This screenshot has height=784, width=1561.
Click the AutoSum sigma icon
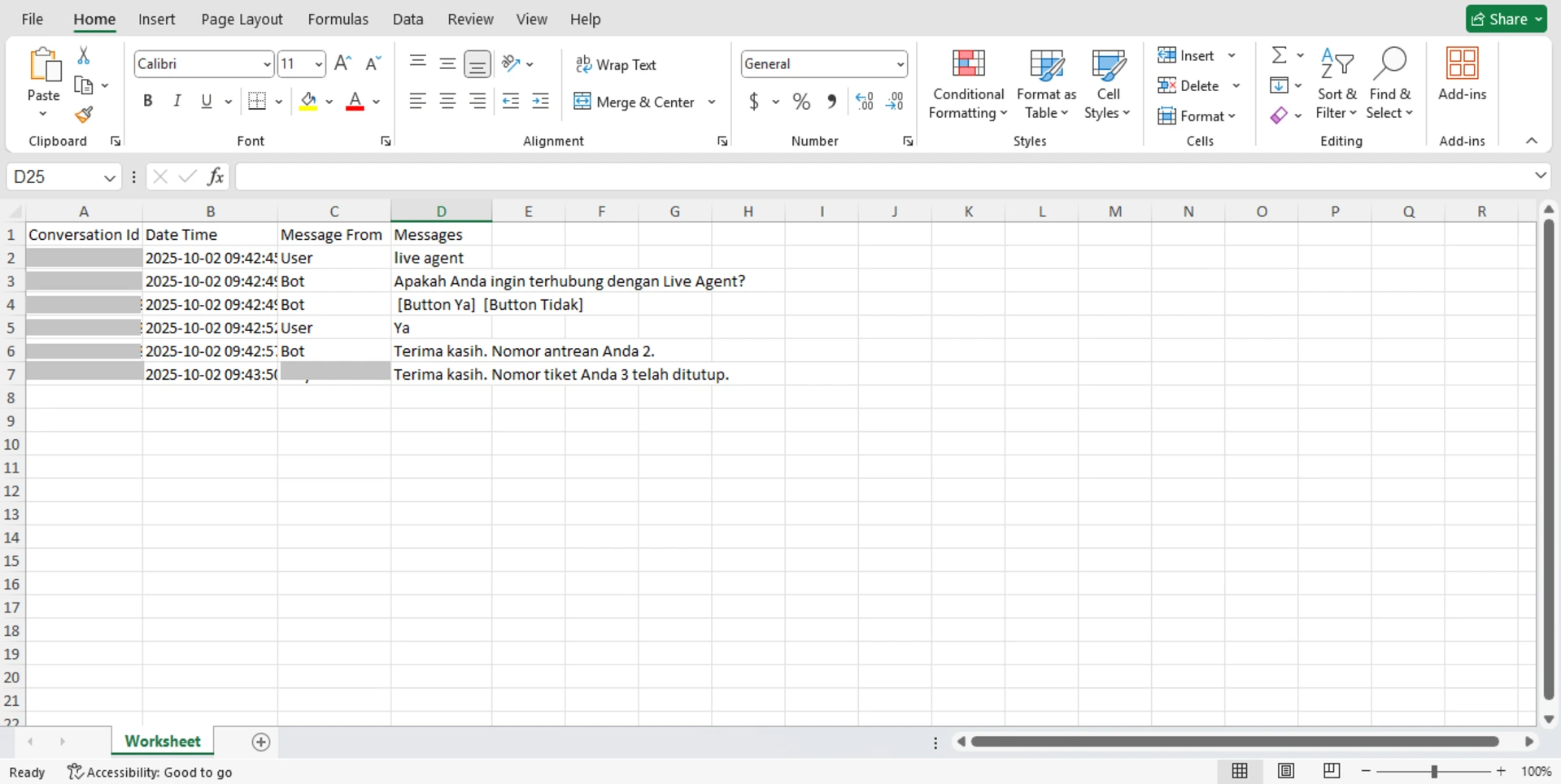1279,55
